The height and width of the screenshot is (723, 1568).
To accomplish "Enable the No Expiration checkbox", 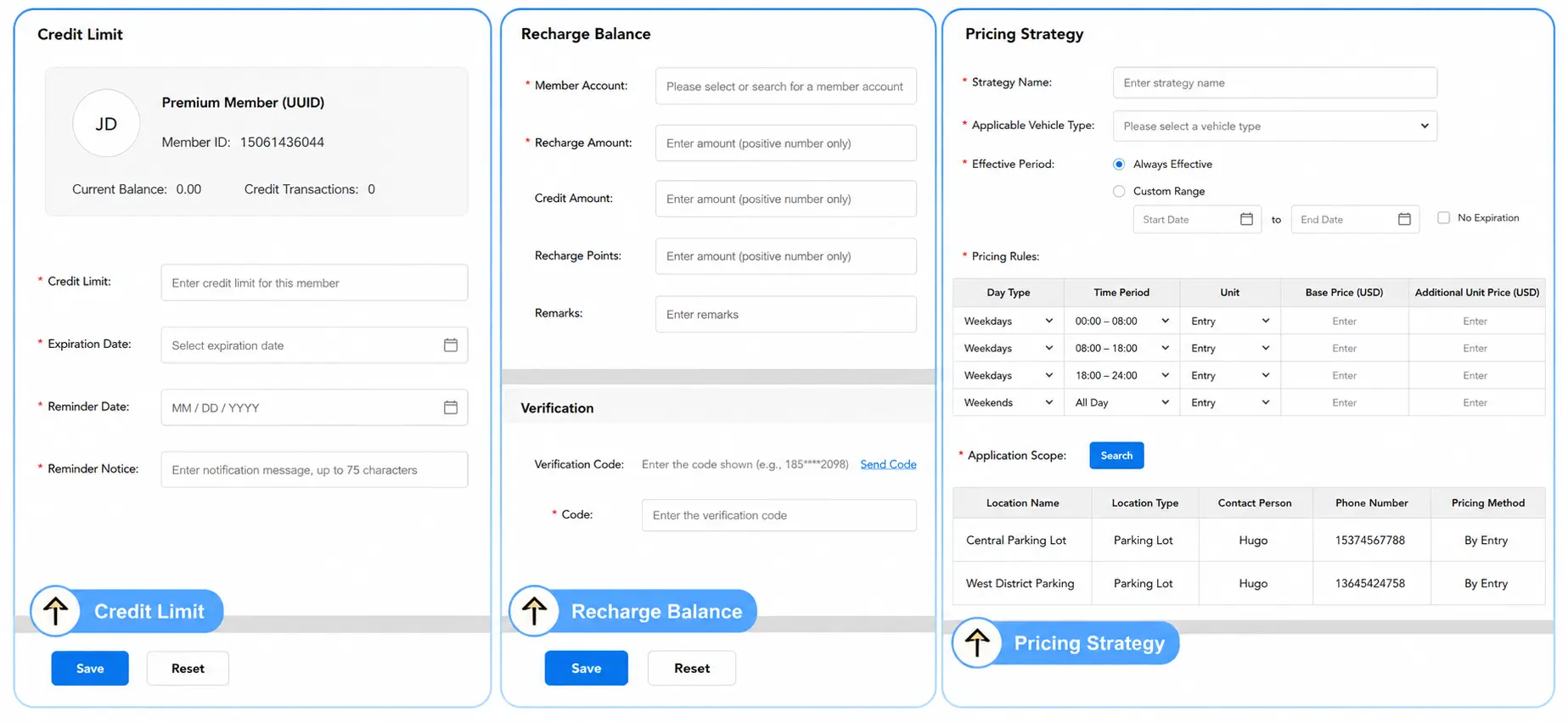I will coord(1443,218).
